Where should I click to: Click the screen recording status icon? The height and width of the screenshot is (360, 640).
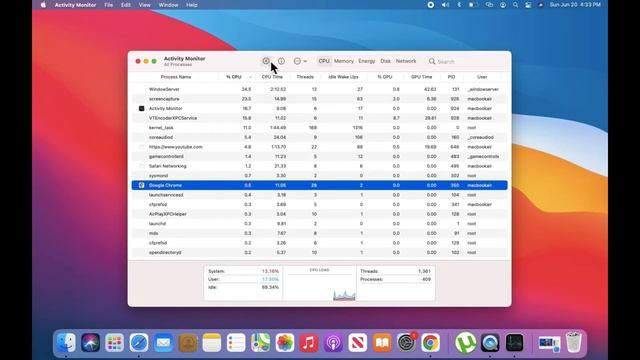(431, 5)
